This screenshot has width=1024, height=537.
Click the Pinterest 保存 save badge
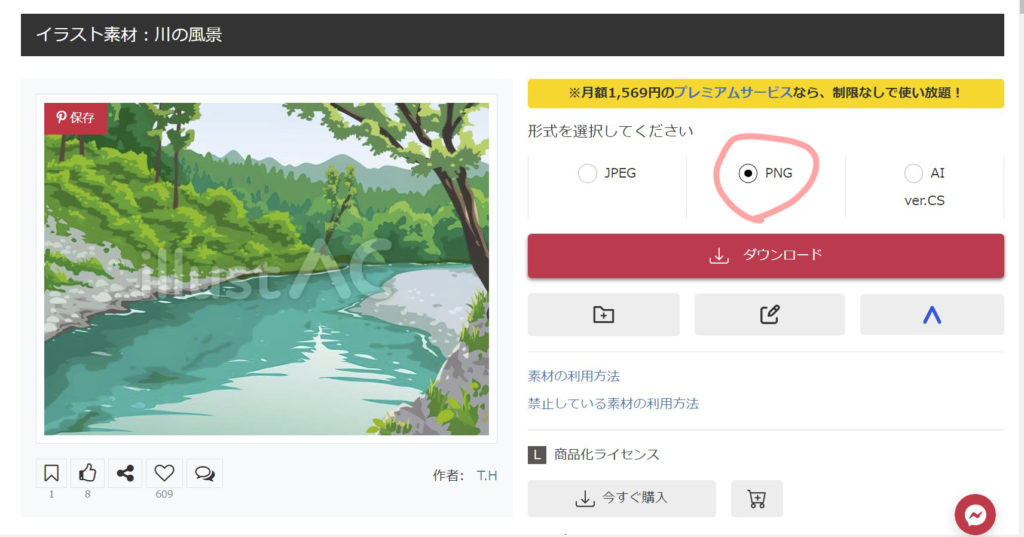75,117
